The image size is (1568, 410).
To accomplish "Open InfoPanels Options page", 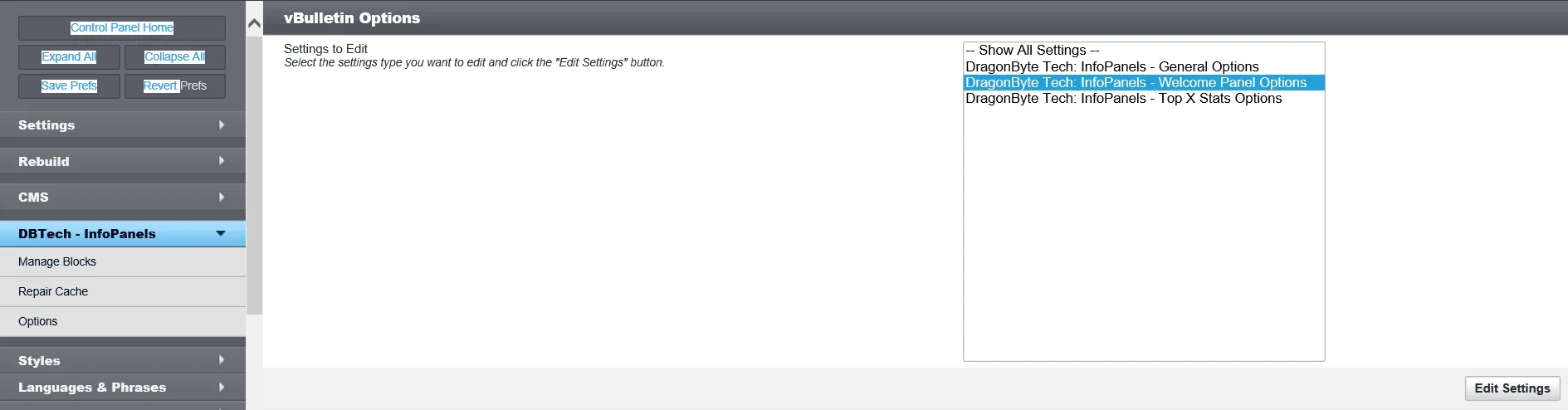I will coord(123,321).
